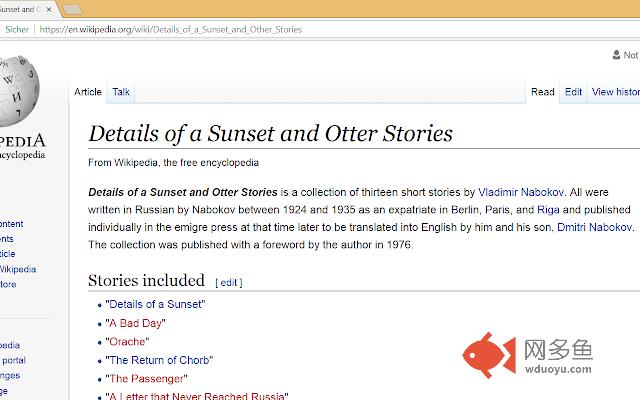Follow the Riga link

coord(548,210)
